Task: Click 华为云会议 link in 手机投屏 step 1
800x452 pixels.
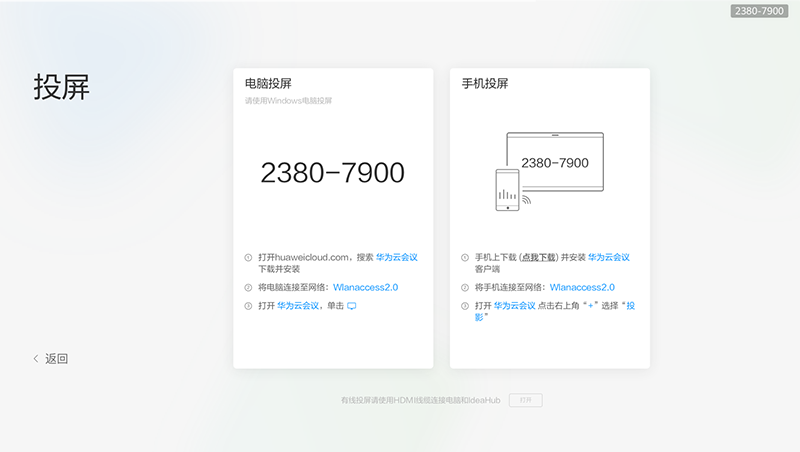Action: click(x=609, y=257)
